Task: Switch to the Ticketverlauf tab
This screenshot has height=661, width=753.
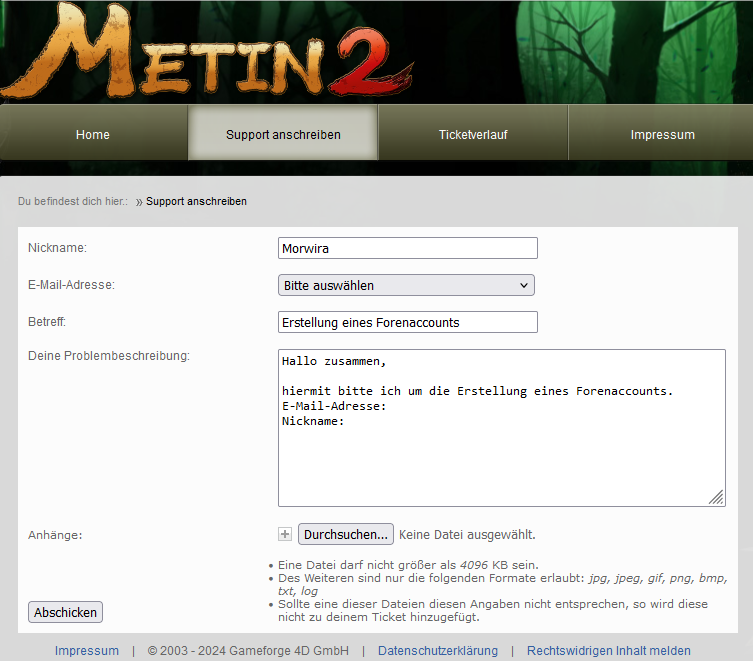Action: (x=473, y=135)
